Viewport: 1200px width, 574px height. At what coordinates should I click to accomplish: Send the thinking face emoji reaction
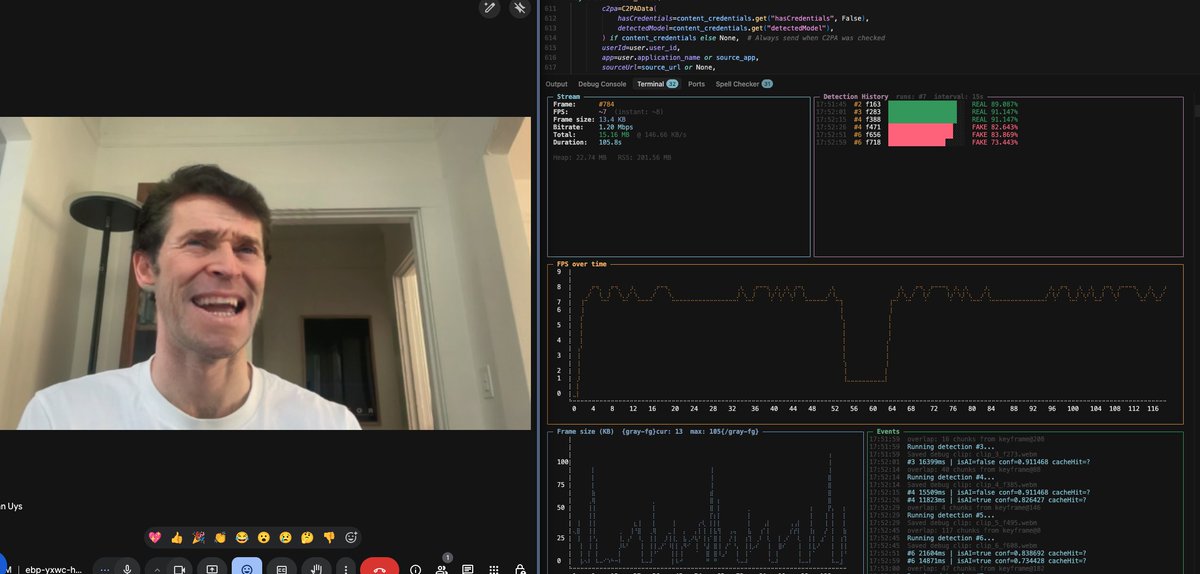[x=308, y=537]
